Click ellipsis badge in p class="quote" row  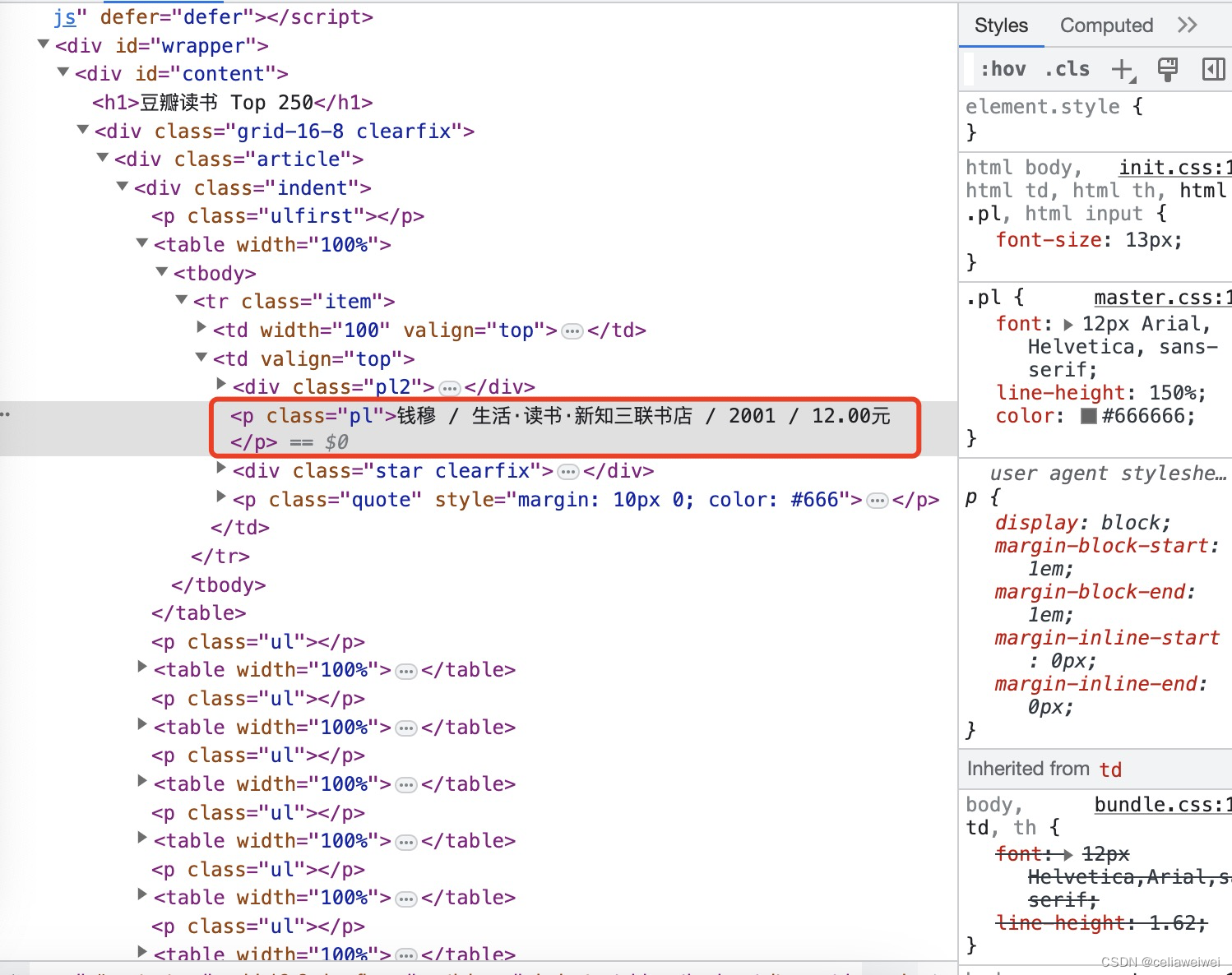(x=878, y=501)
